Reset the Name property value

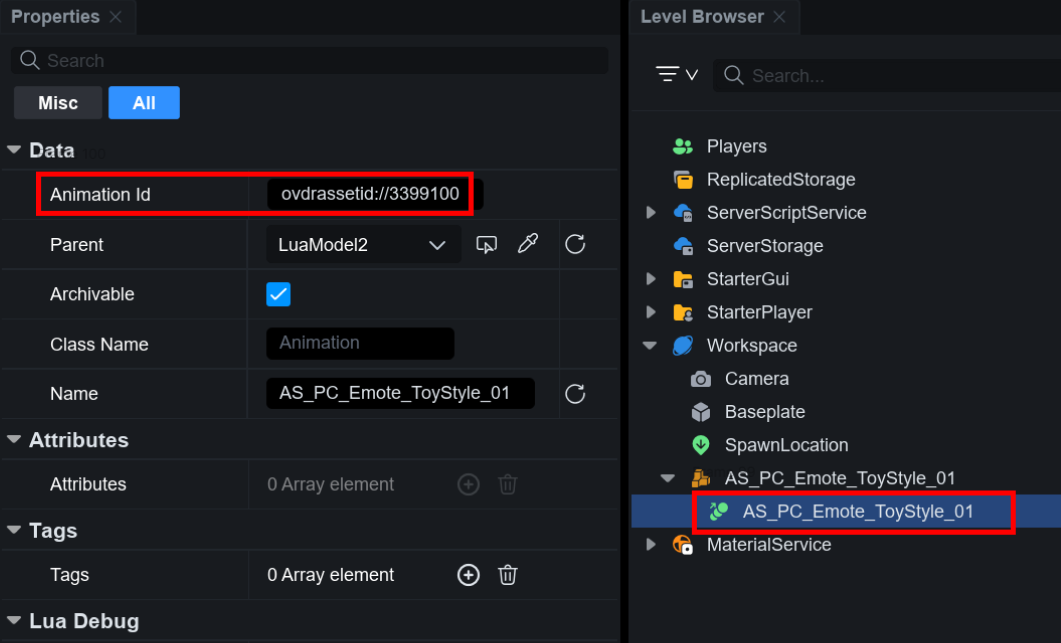point(575,394)
